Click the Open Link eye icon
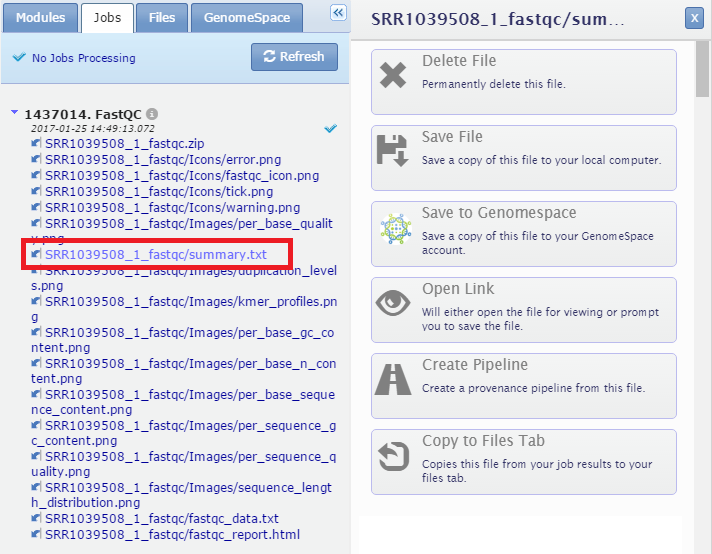The image size is (712, 554). pyautogui.click(x=393, y=303)
